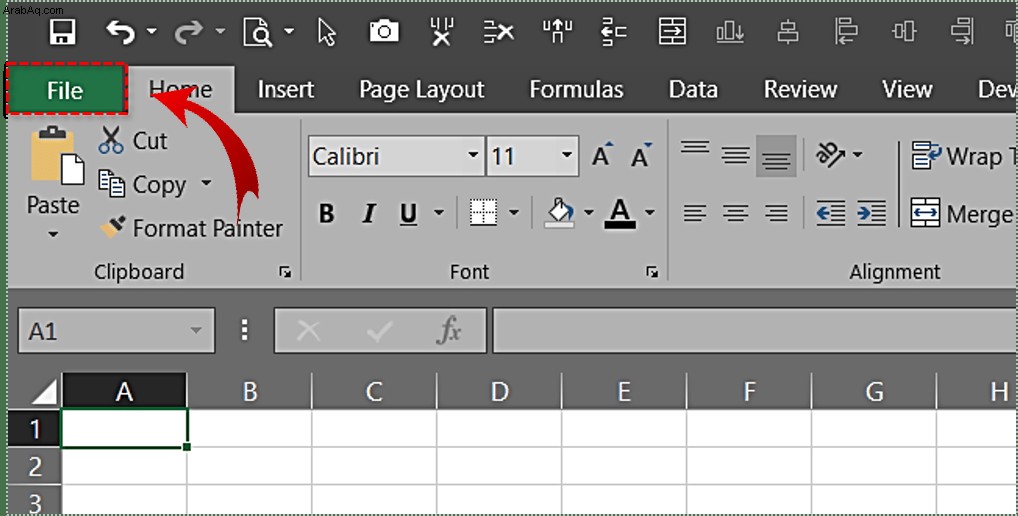Select Bottom Align icon

click(776, 156)
